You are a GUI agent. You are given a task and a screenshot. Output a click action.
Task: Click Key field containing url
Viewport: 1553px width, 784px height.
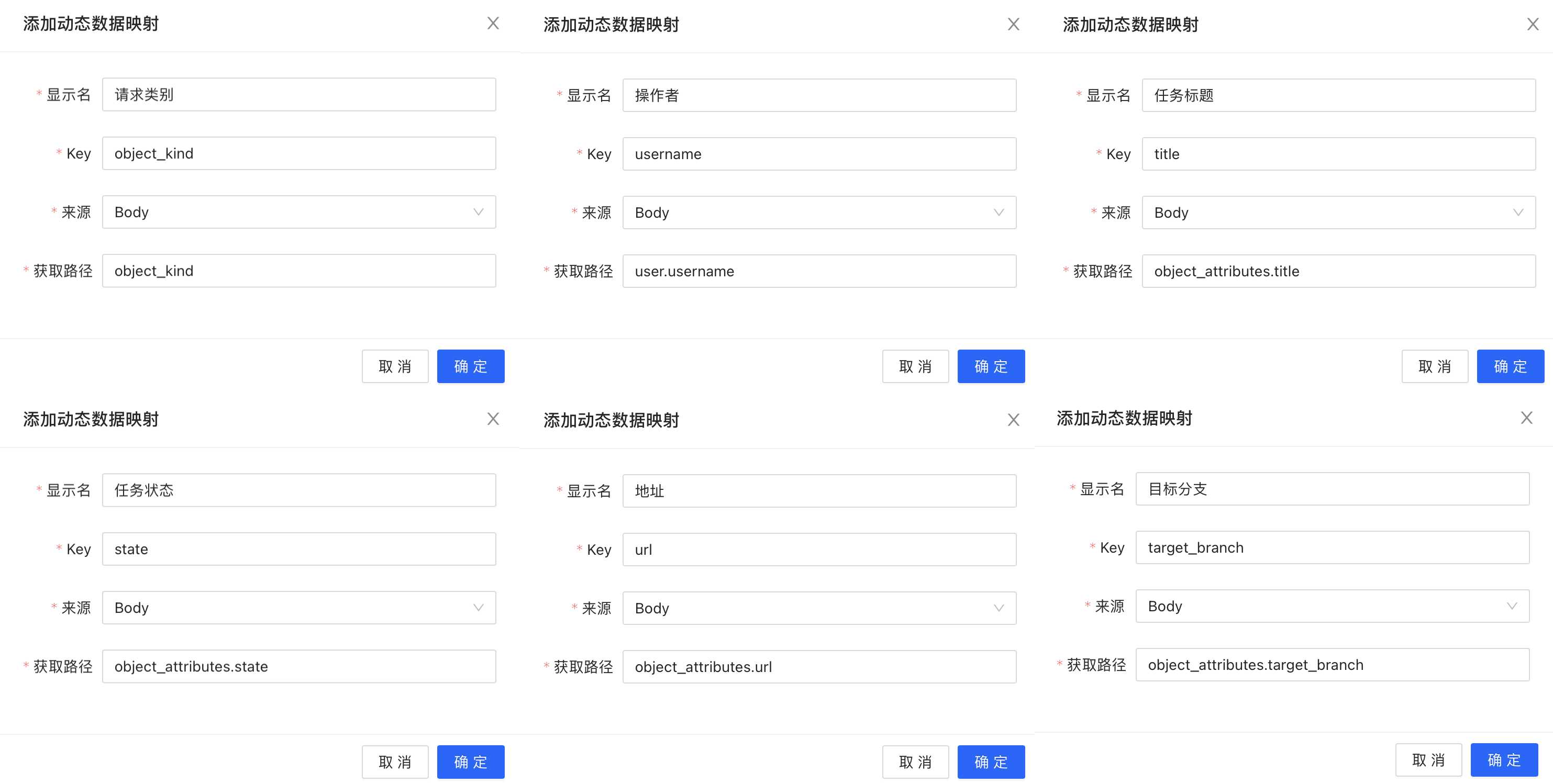pyautogui.click(x=819, y=550)
